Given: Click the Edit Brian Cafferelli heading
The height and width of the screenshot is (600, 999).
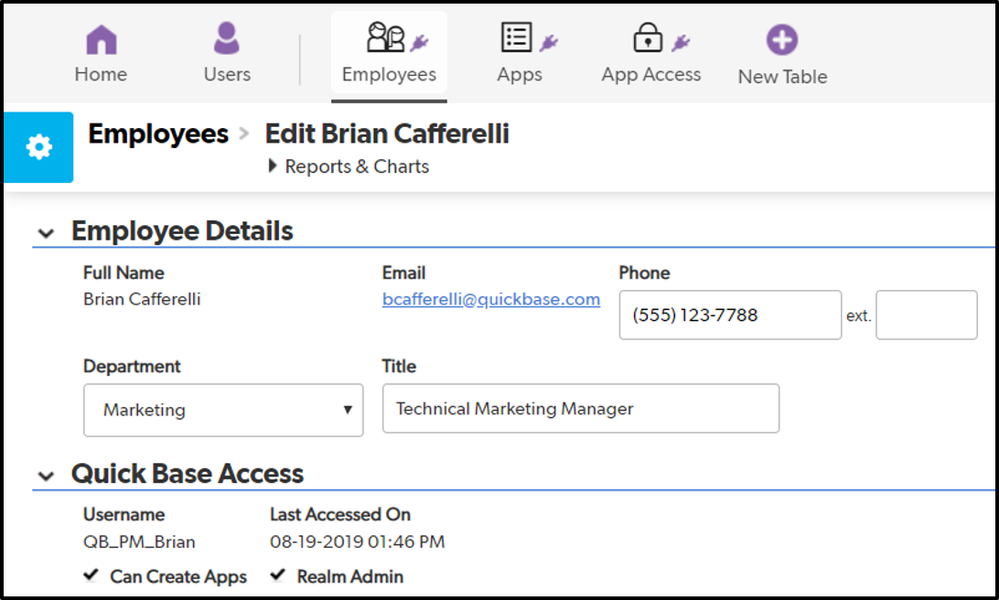Looking at the screenshot, I should click(387, 134).
